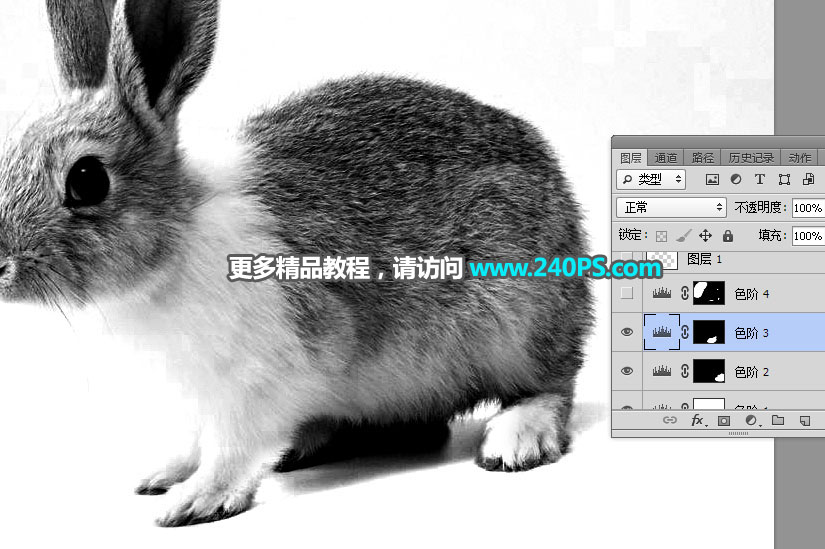825x549 pixels.
Task: Switch to the 通道 tab
Action: (x=666, y=158)
